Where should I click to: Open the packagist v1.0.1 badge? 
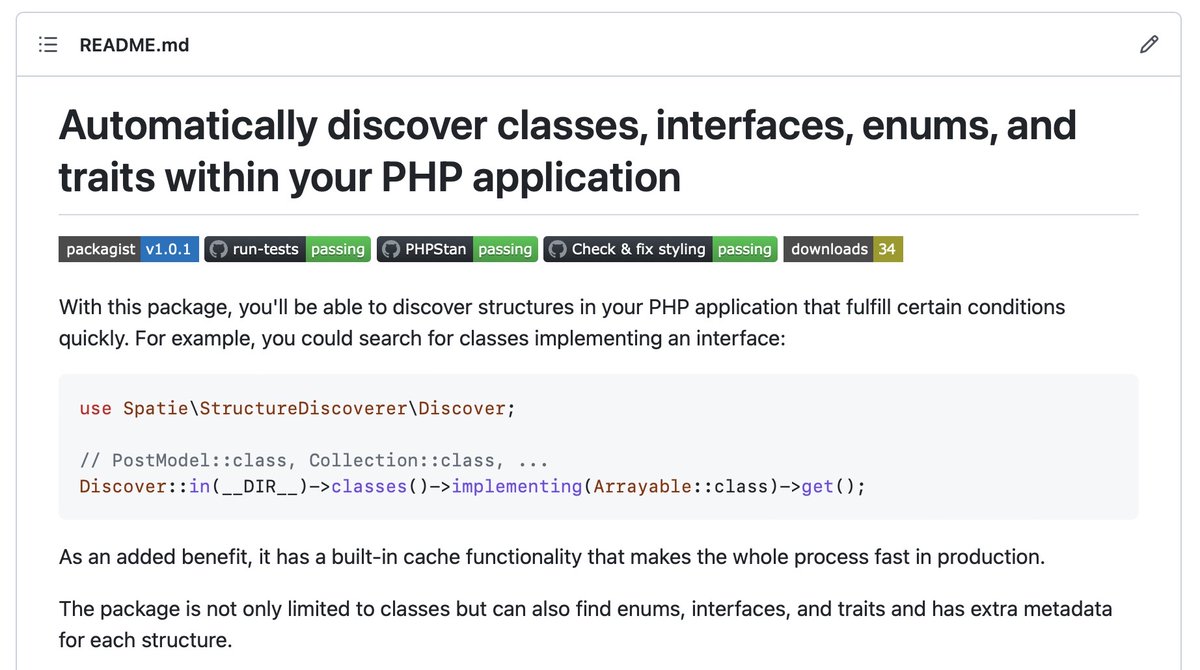coord(129,249)
